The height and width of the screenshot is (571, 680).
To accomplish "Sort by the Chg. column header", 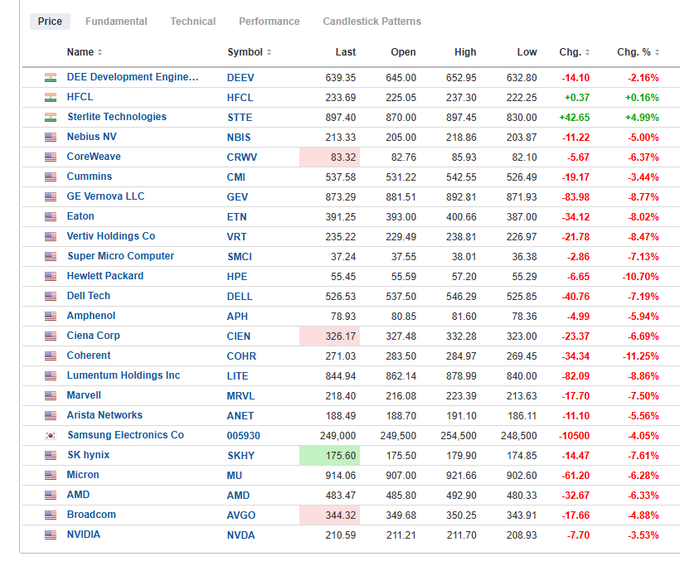I will tap(574, 52).
